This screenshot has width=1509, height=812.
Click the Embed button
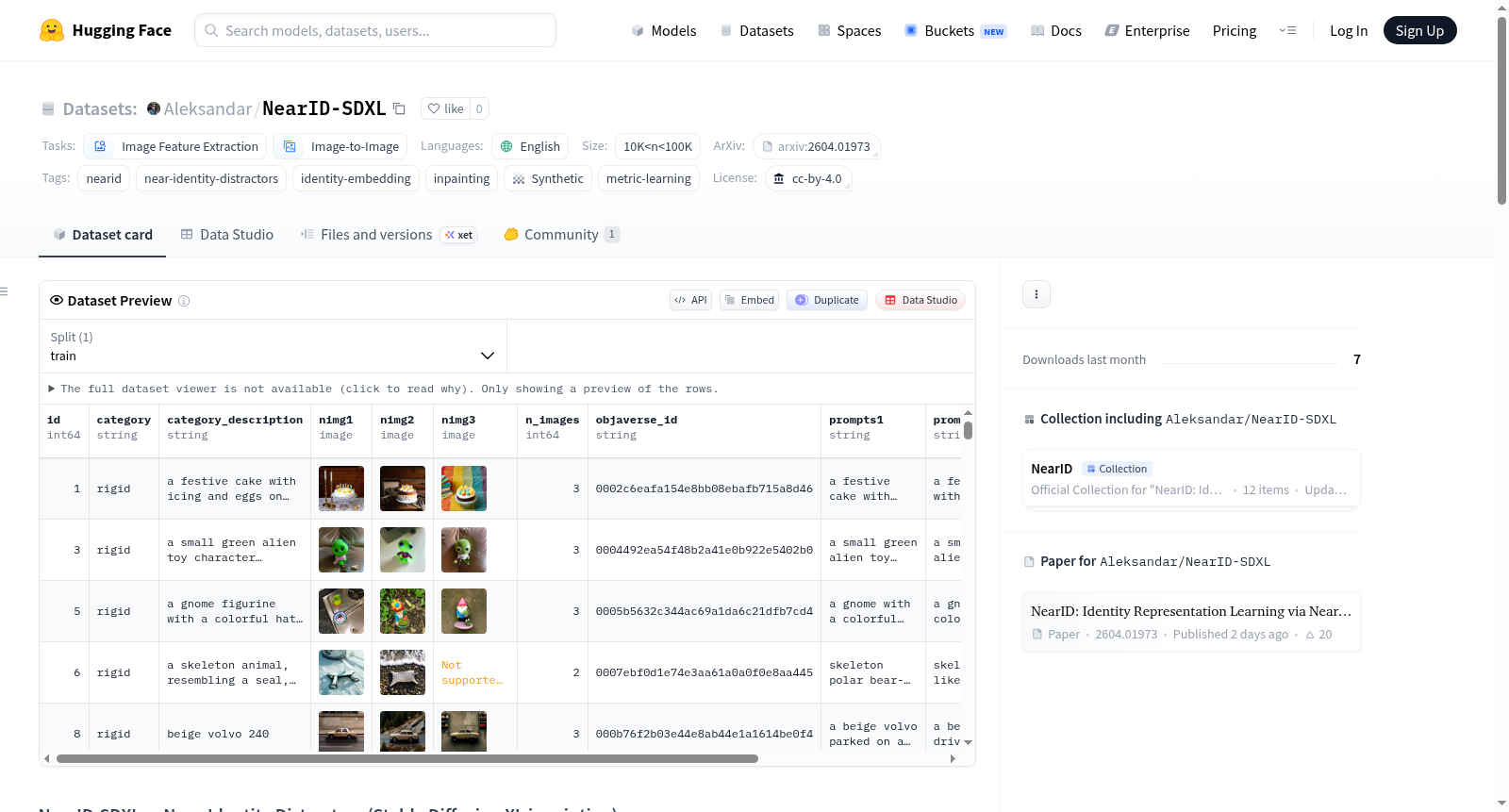coord(749,300)
